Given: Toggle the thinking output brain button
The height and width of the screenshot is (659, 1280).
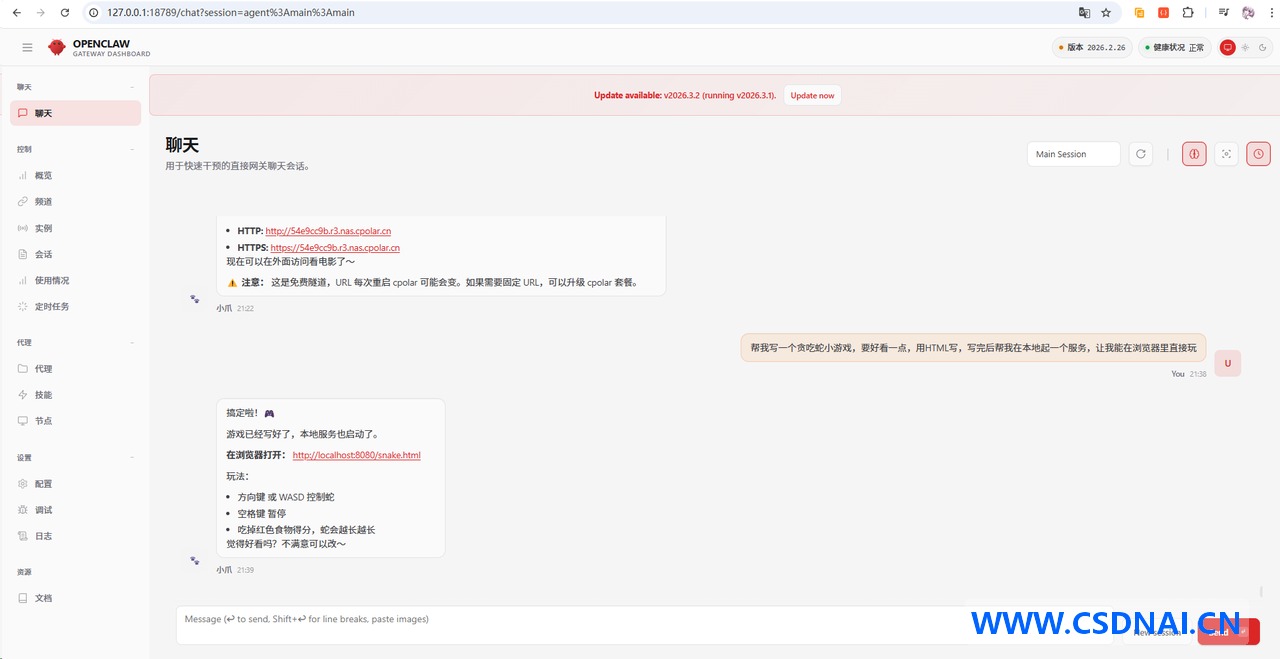Looking at the screenshot, I should [1194, 154].
